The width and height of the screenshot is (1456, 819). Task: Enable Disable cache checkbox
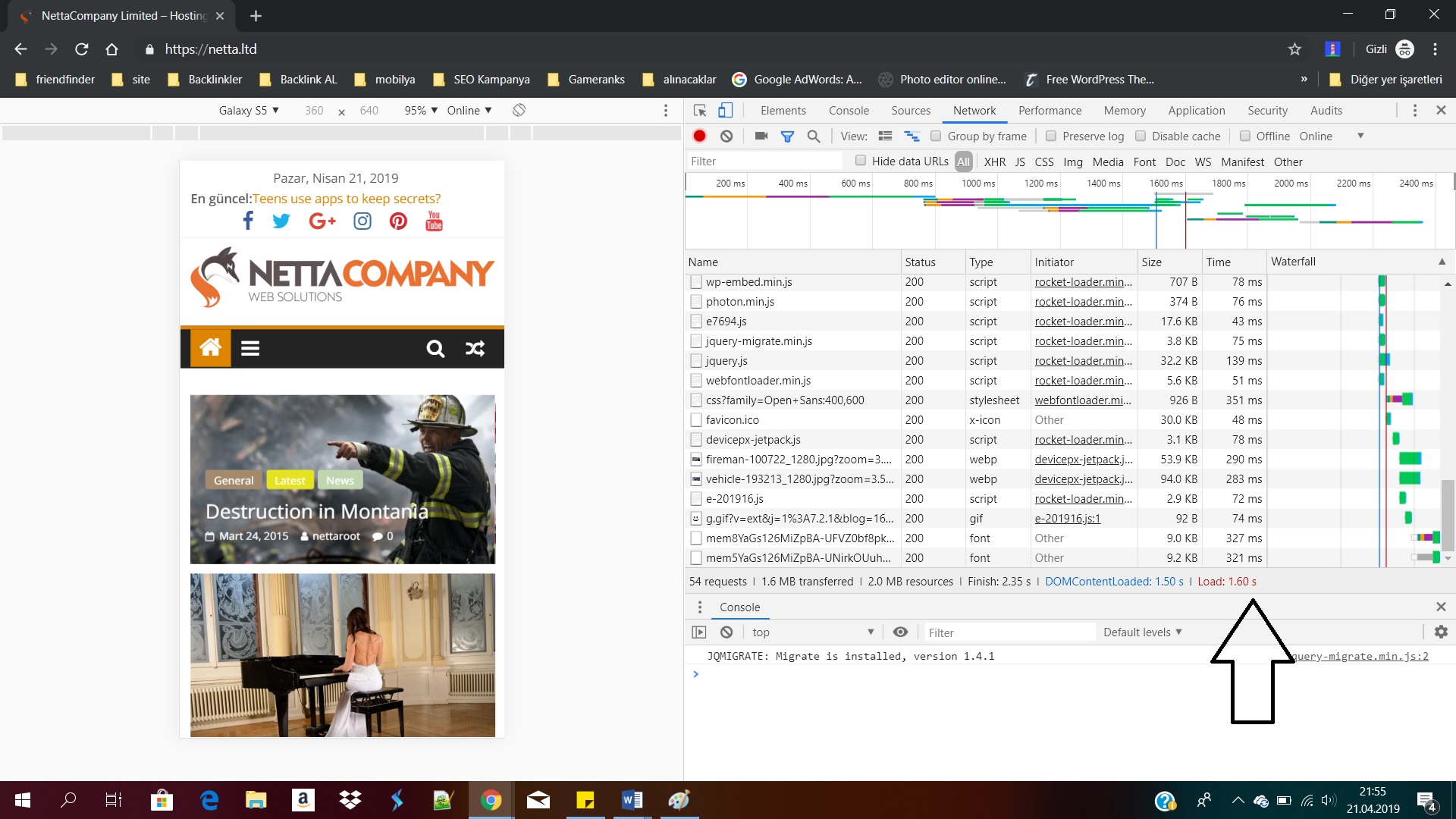pyautogui.click(x=1141, y=136)
